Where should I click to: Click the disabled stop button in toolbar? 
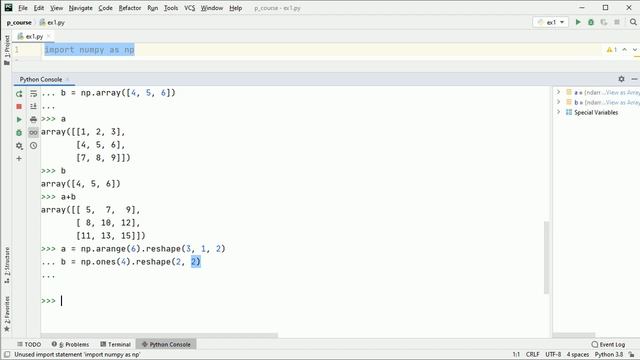click(x=617, y=22)
